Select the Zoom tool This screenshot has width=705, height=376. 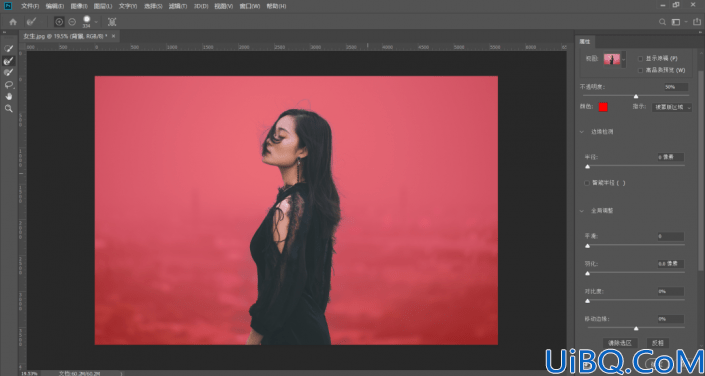pos(9,108)
